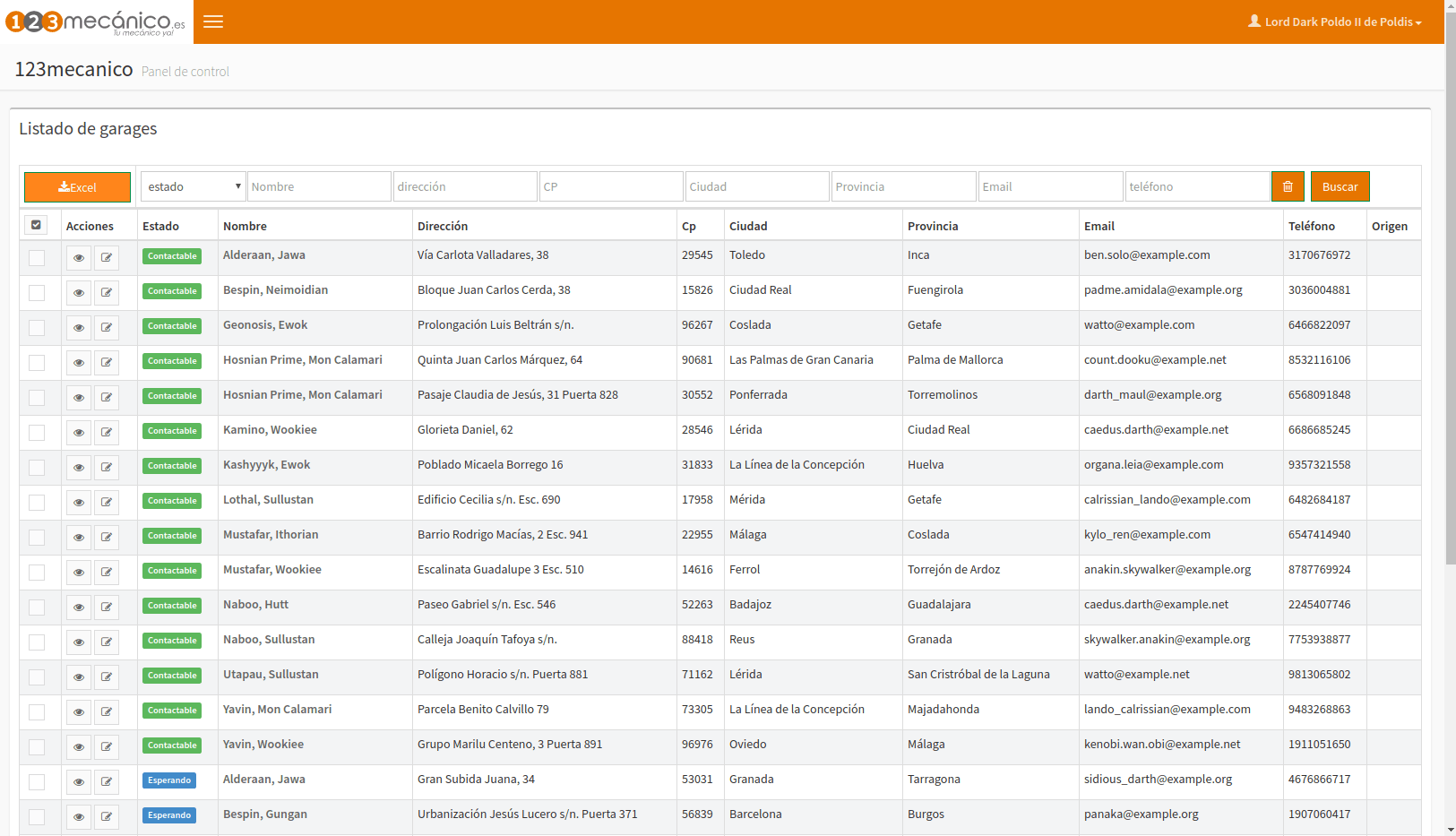The width and height of the screenshot is (1456, 836).
Task: Toggle the select-all checkbox in table header
Action: 36,225
